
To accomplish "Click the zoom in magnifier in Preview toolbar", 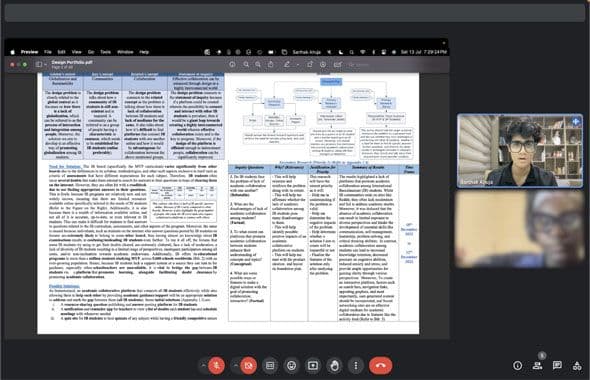I will [258, 64].
